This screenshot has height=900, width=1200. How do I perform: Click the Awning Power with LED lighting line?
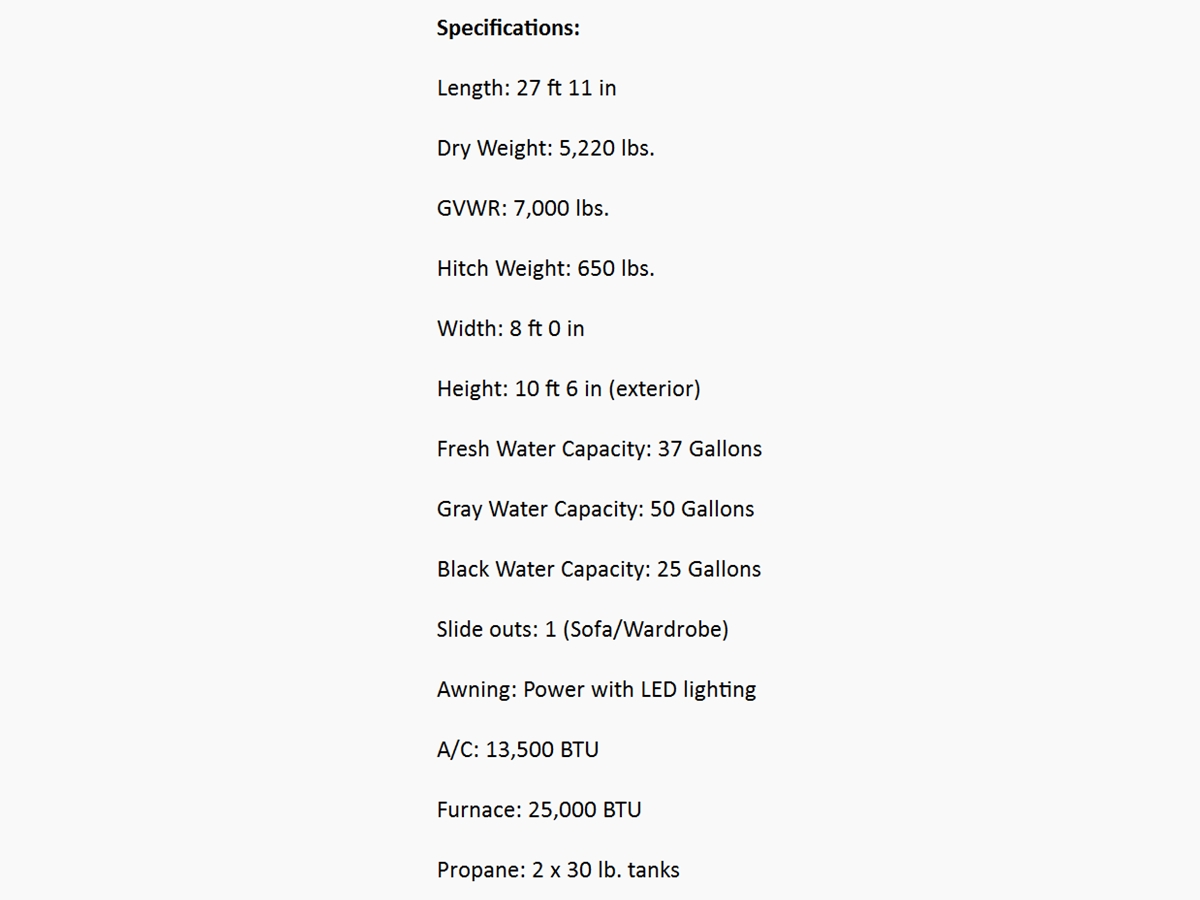click(x=596, y=689)
